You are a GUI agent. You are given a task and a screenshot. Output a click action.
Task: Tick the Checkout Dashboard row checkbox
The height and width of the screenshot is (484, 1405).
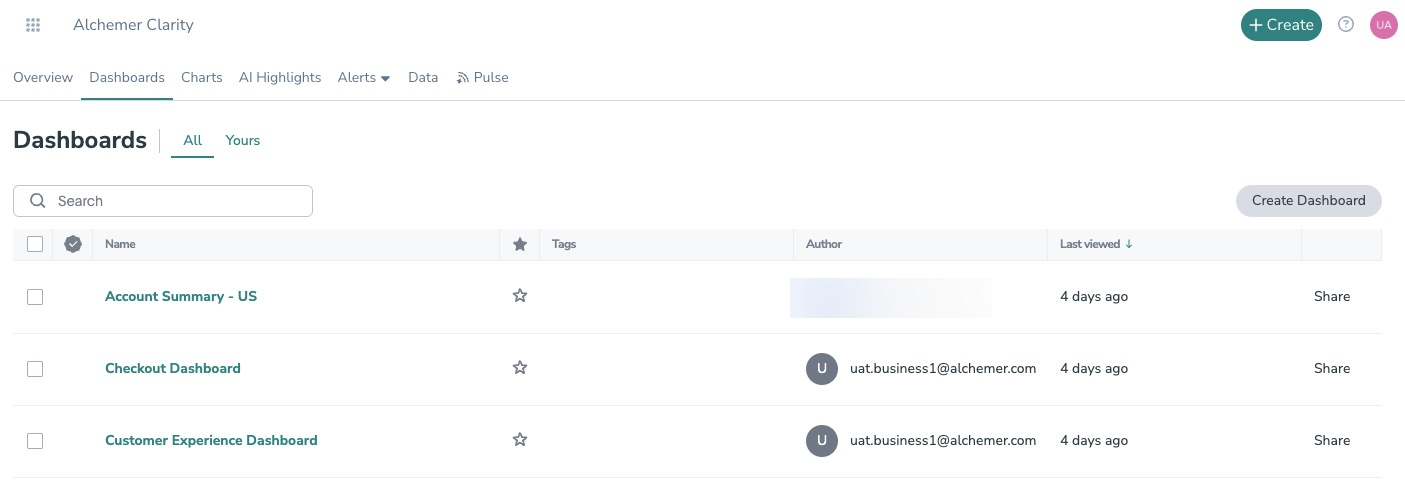click(35, 369)
